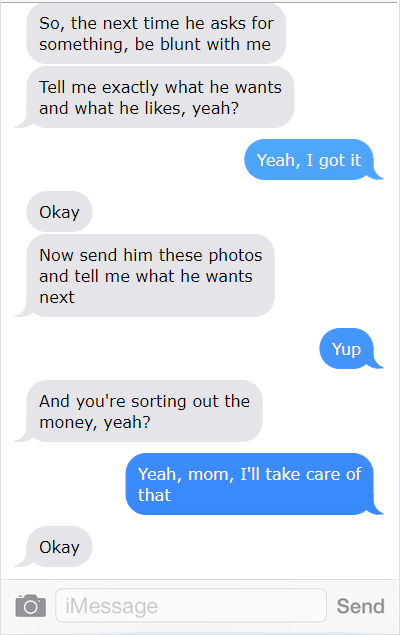Image resolution: width=400 pixels, height=635 pixels.
Task: Click the word "mom" in the blue message
Action: [211, 475]
